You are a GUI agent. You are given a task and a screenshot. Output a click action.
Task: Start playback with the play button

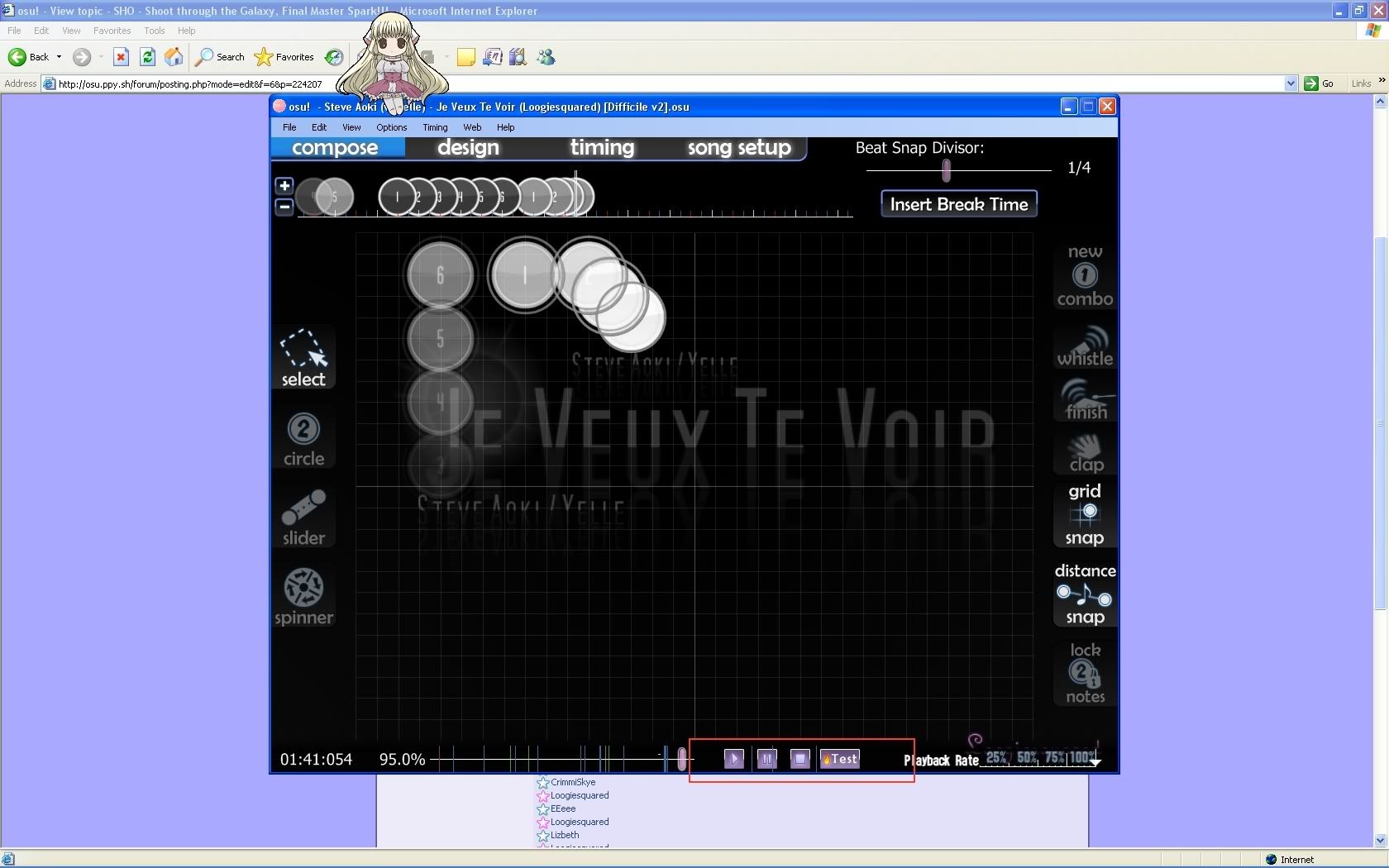(733, 759)
